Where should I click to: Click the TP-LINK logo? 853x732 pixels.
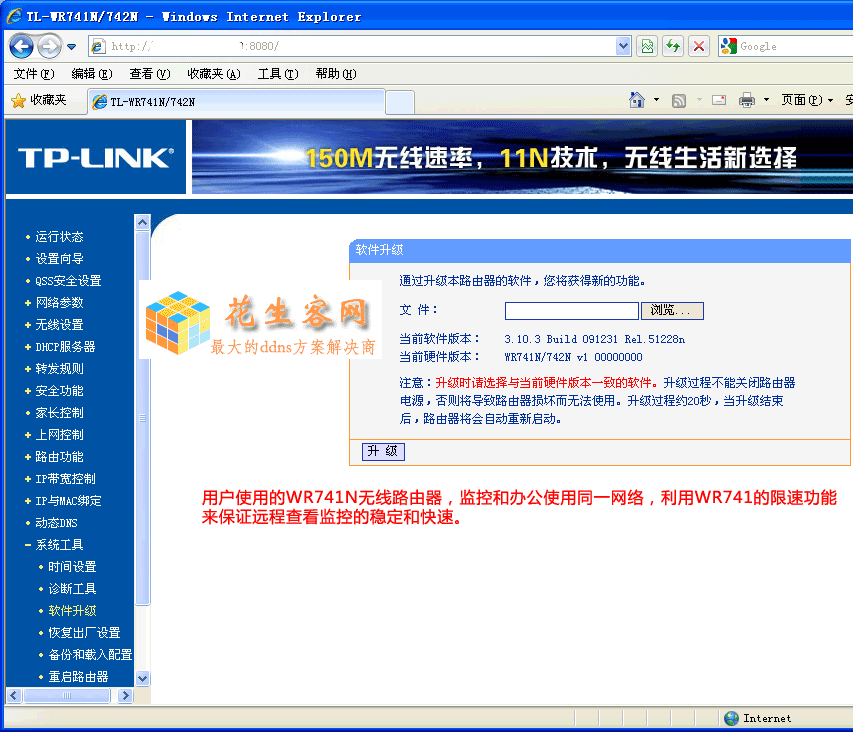coord(96,158)
